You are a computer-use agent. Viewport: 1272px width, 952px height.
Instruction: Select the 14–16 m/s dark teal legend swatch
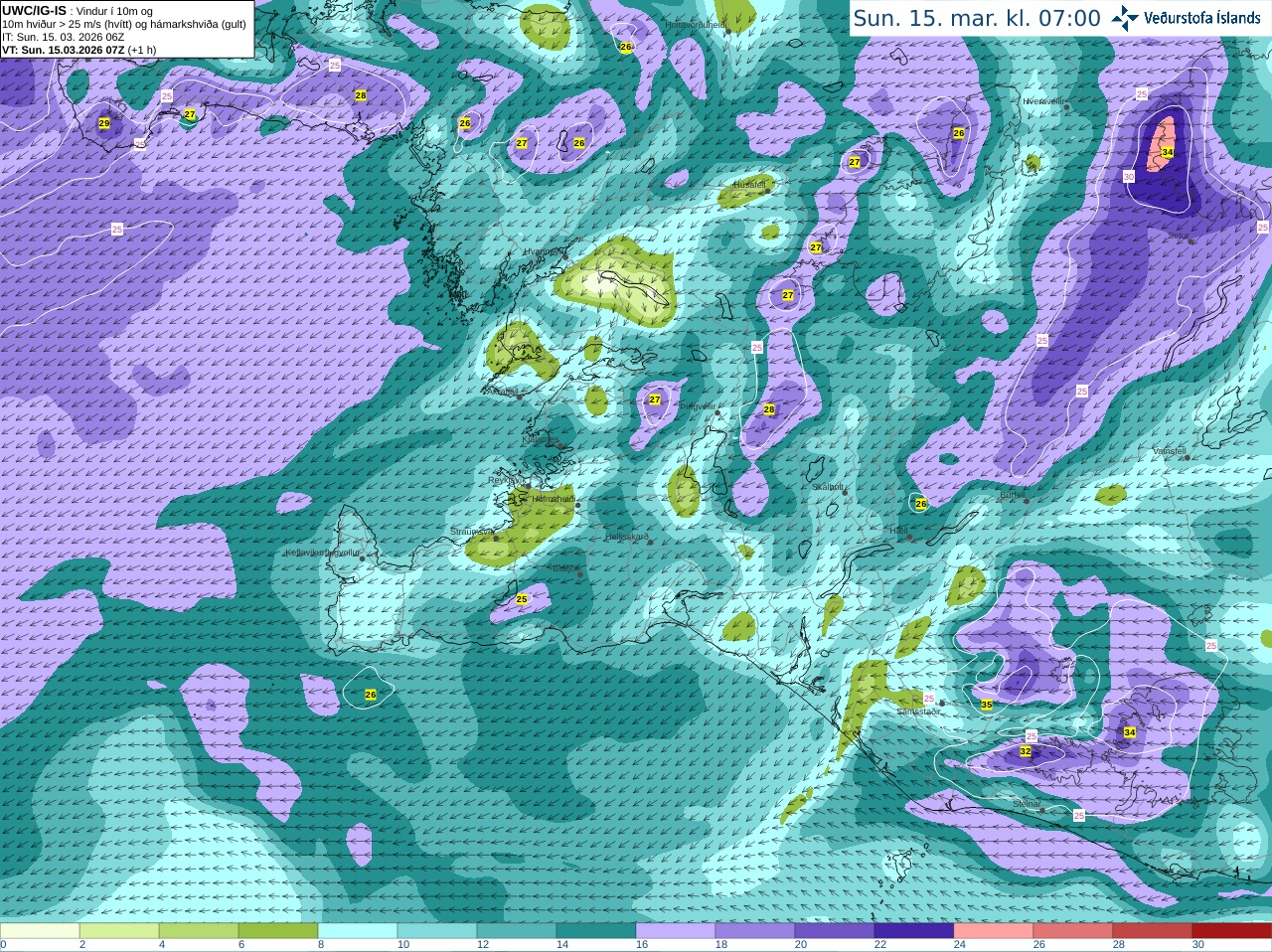[596, 931]
